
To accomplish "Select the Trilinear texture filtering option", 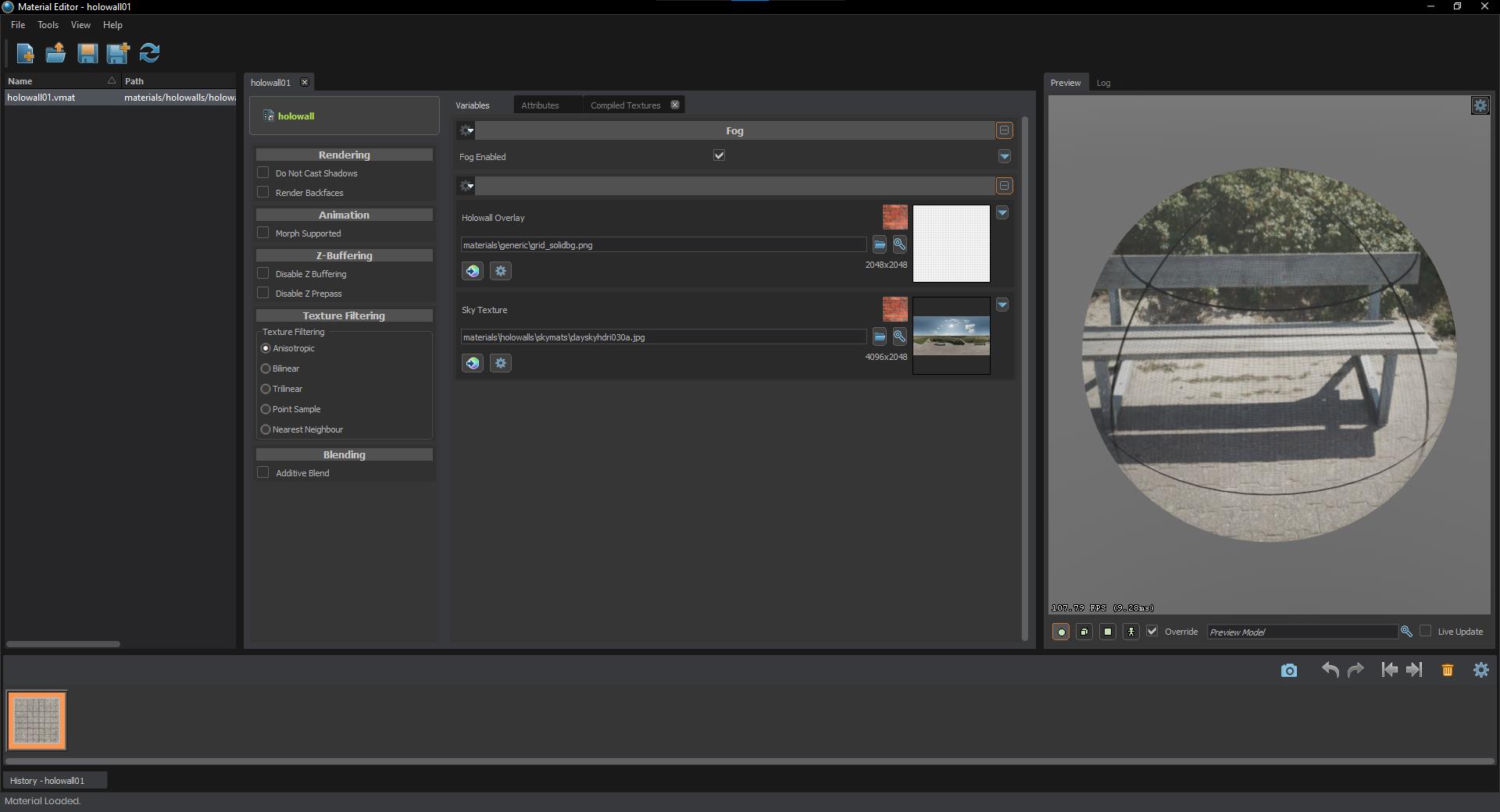I will [266, 389].
